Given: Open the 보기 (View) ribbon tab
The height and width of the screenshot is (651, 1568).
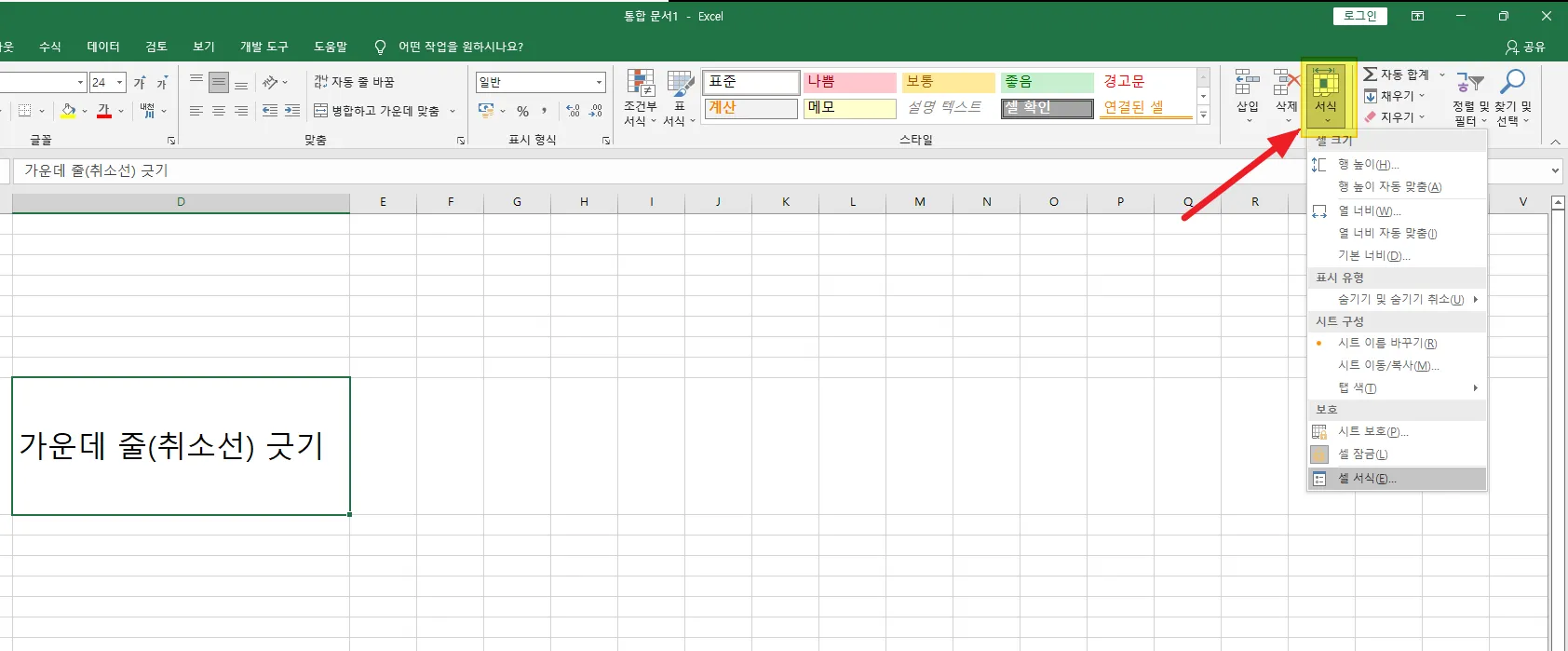Looking at the screenshot, I should tap(204, 47).
